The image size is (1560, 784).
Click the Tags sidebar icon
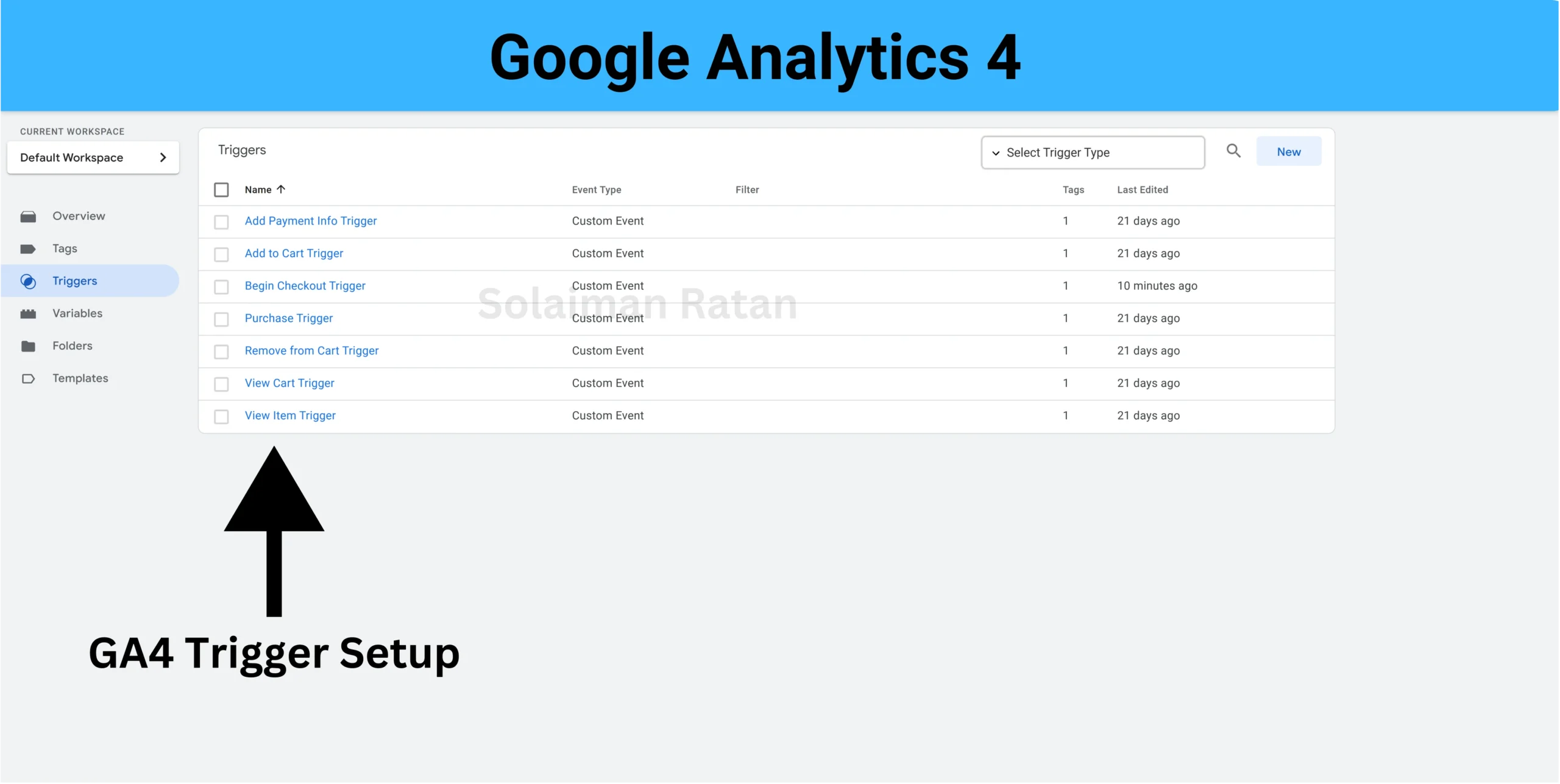coord(28,249)
